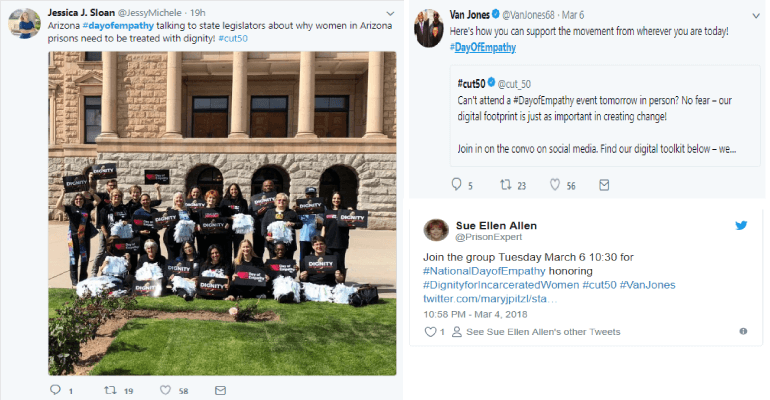Like Sue Ellen Allen's tweet

pos(430,332)
